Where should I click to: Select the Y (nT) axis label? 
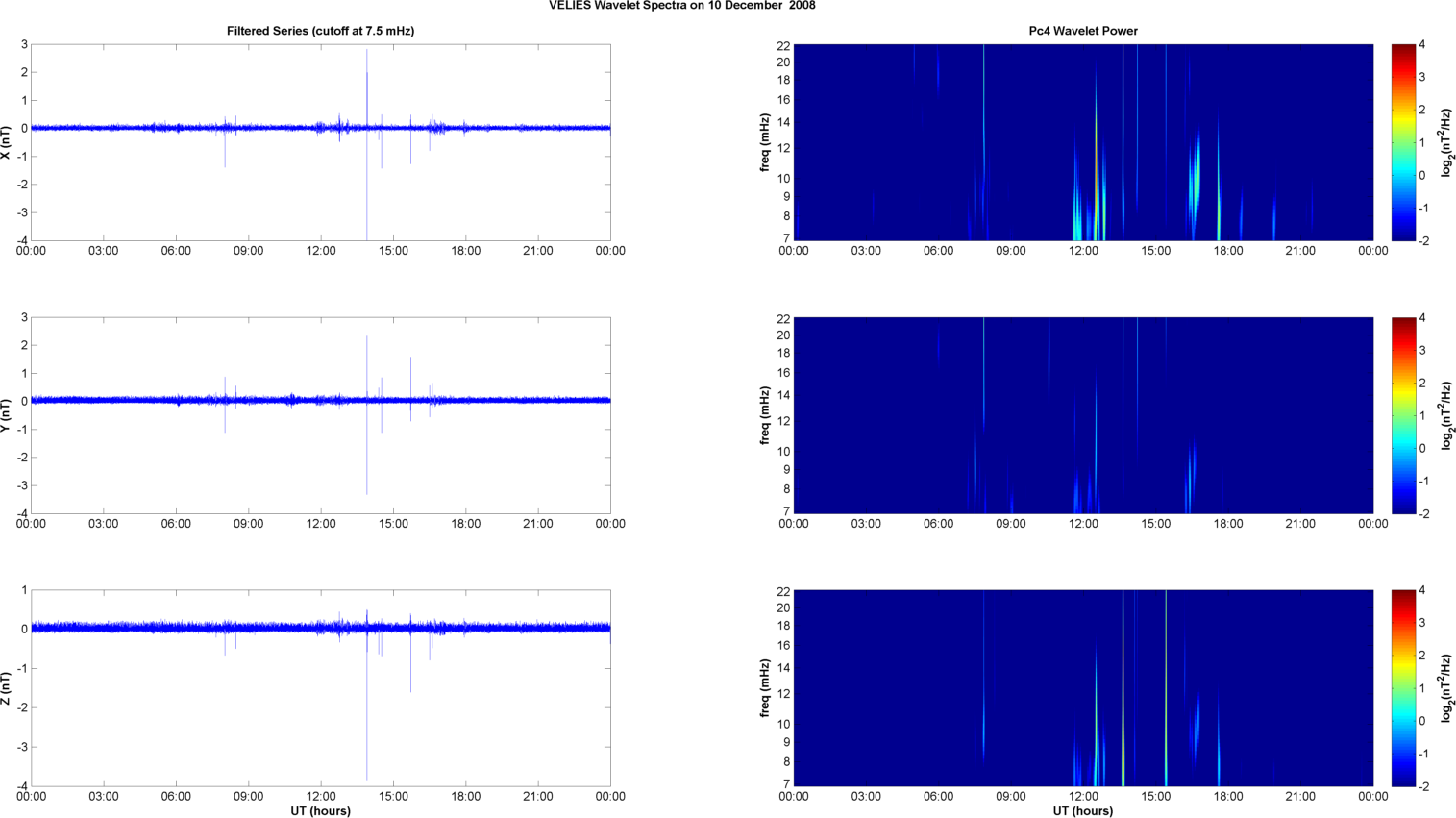point(6,415)
